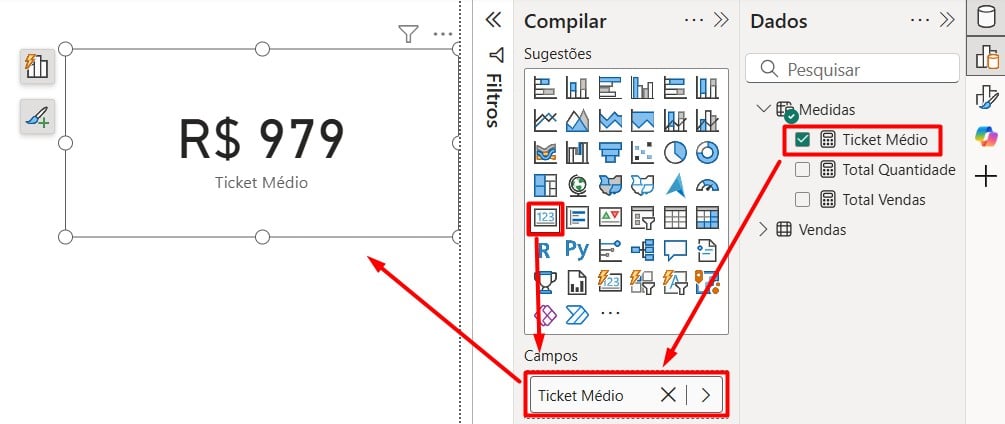This screenshot has height=424, width=1005.
Task: Select the Azure Maps arrow visual
Action: click(x=675, y=185)
